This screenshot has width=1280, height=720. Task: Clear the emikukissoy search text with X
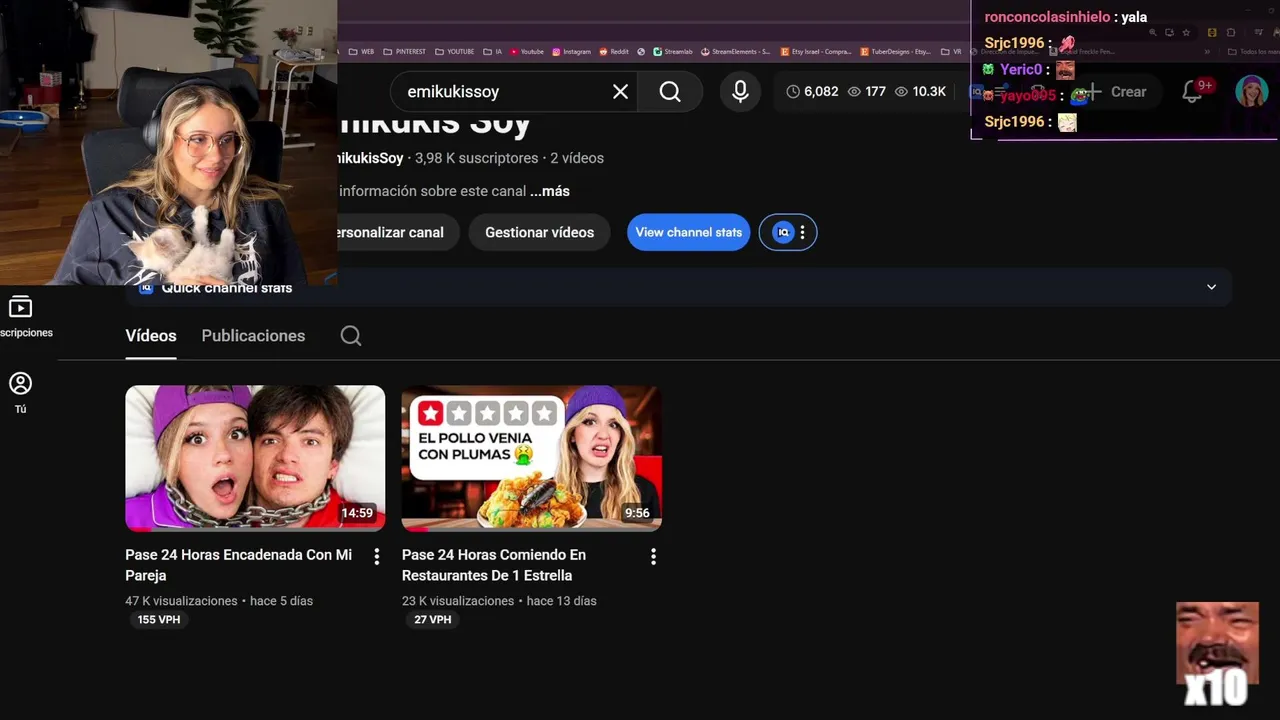click(x=620, y=92)
